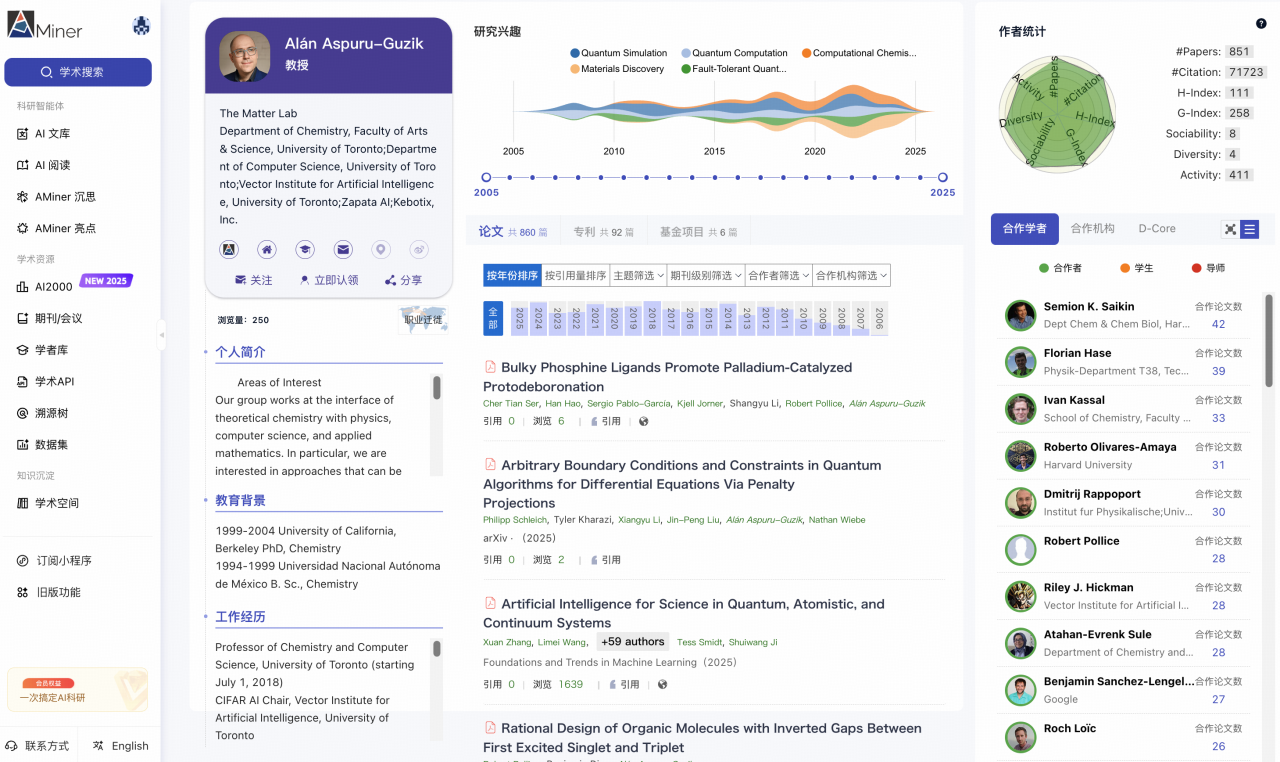
Task: Open the 合作者筛选 dropdown
Action: pyautogui.click(x=779, y=275)
